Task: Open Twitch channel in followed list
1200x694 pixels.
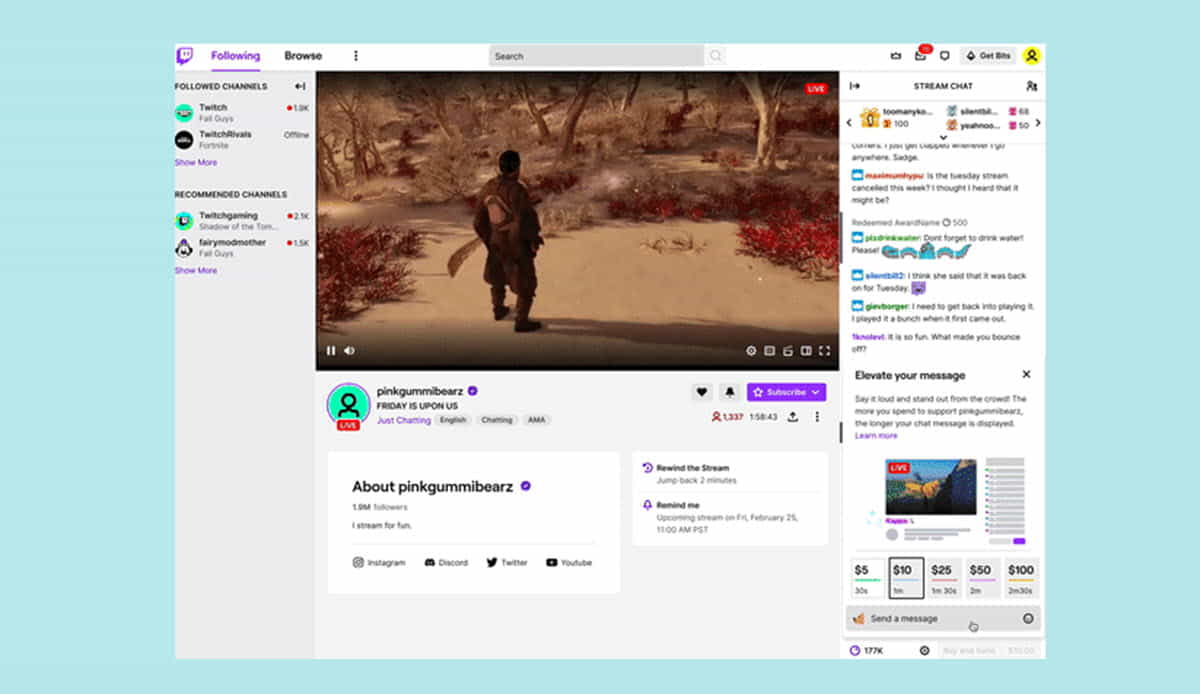Action: tap(243, 112)
